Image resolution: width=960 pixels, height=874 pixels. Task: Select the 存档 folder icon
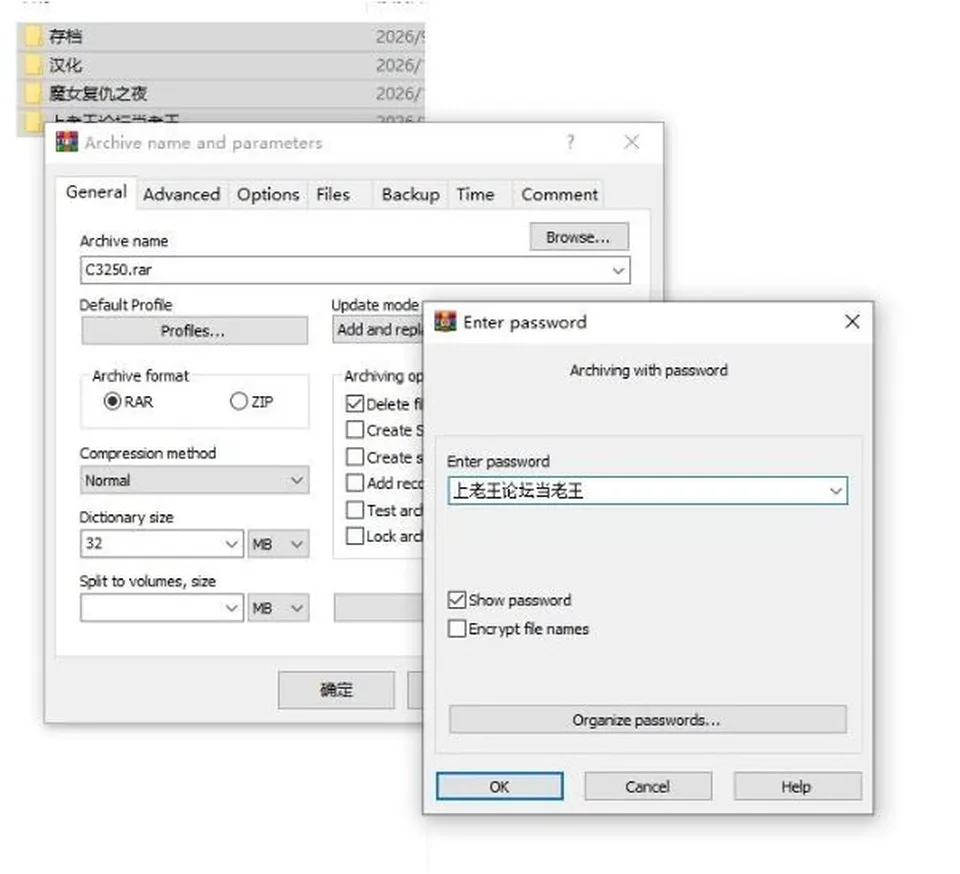(32, 36)
